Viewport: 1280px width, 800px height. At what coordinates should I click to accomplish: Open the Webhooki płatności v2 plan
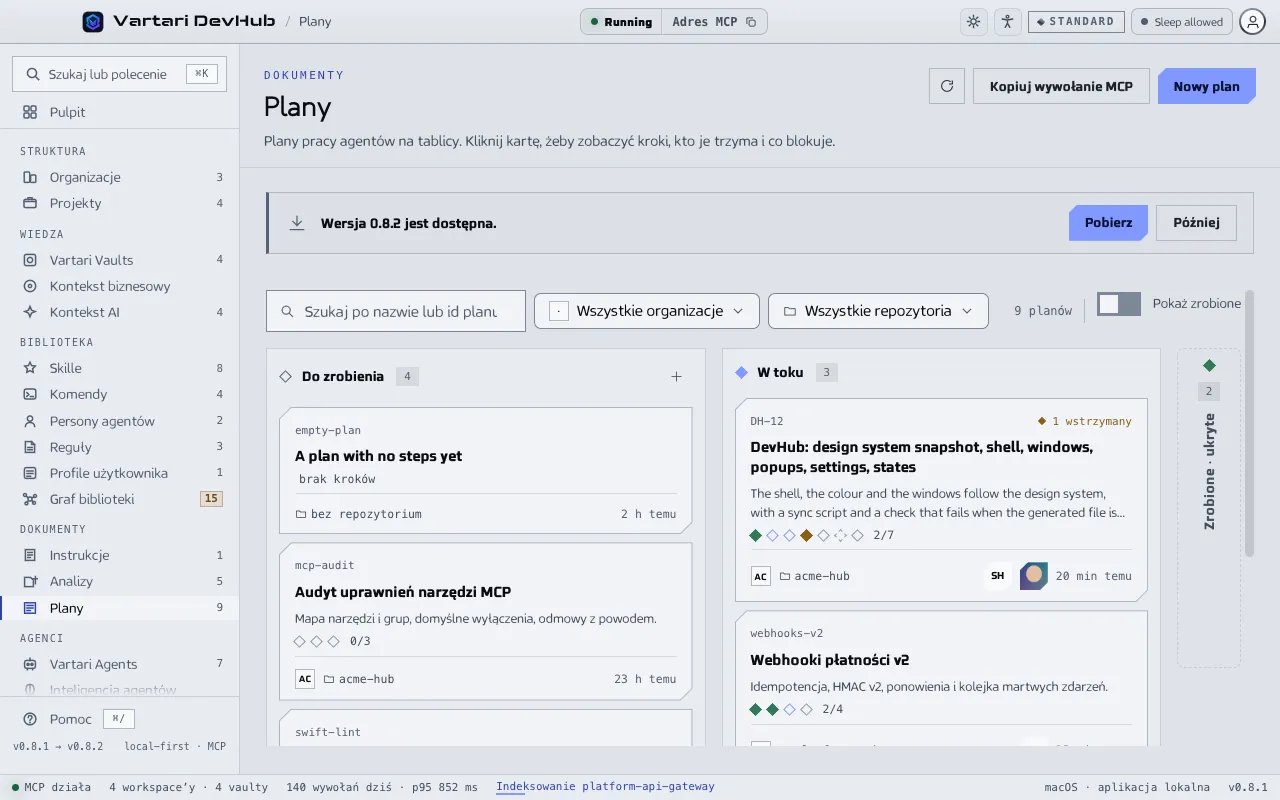pyautogui.click(x=941, y=680)
